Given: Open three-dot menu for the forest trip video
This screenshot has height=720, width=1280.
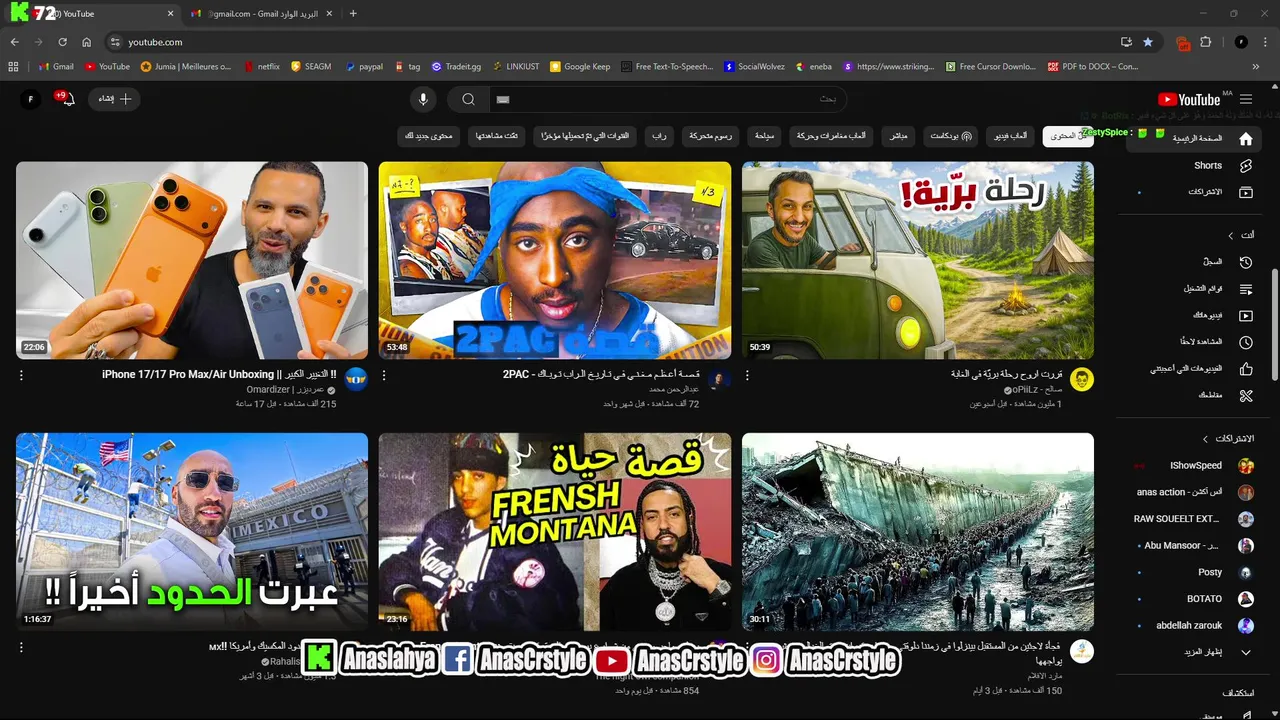Looking at the screenshot, I should [747, 376].
